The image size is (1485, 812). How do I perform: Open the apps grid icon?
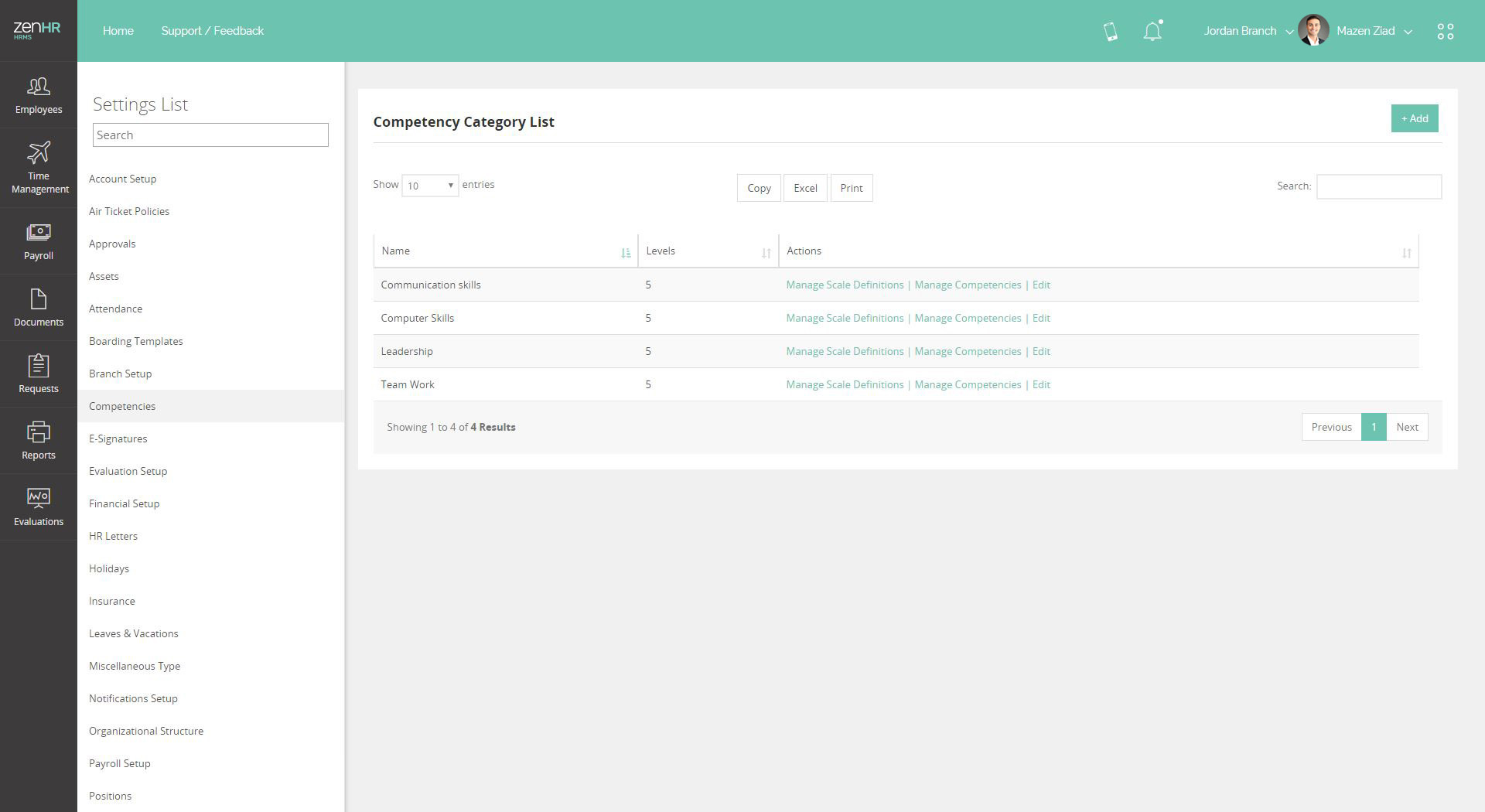(1445, 32)
